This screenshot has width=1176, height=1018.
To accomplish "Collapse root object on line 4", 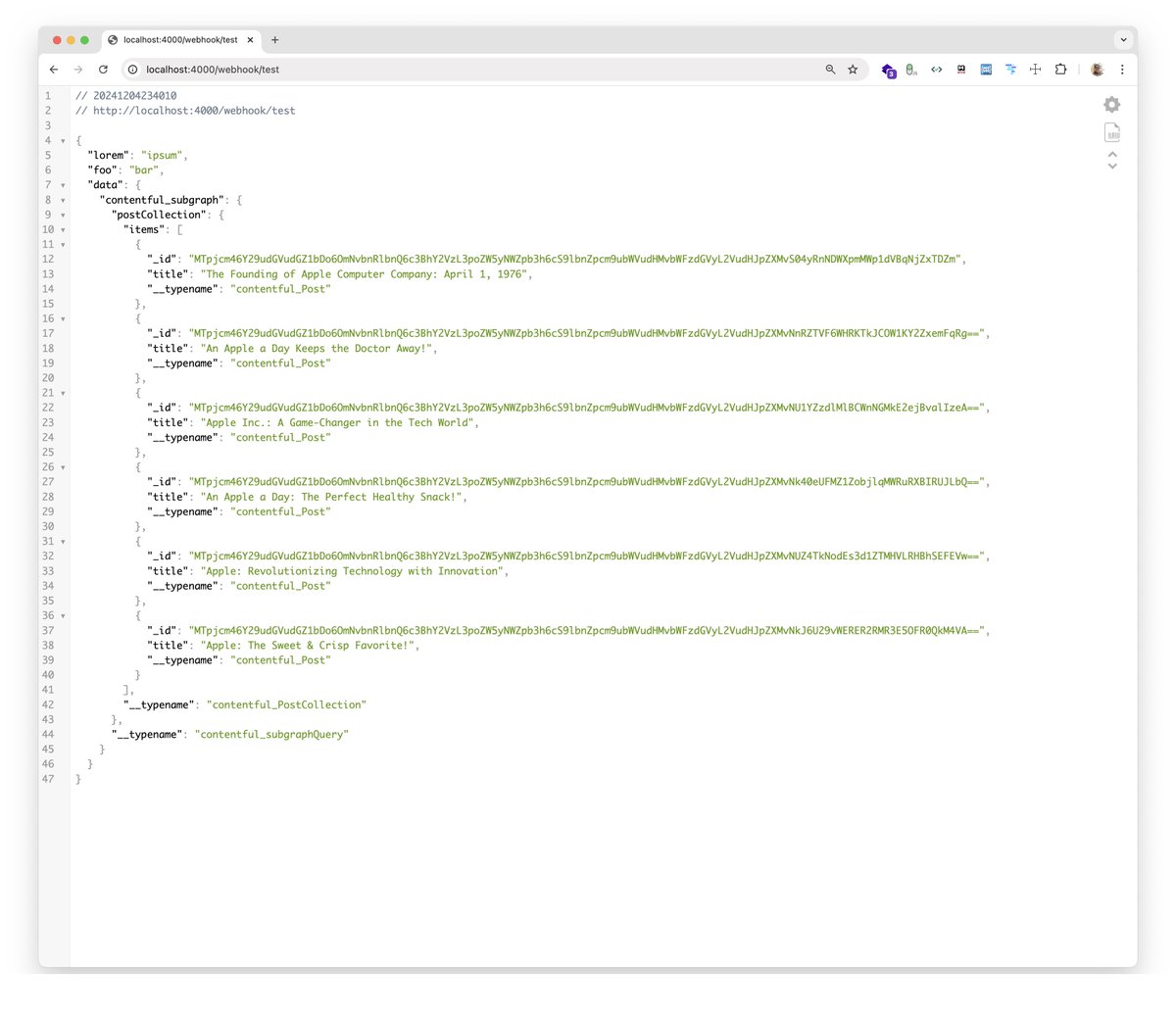I will coord(64,141).
